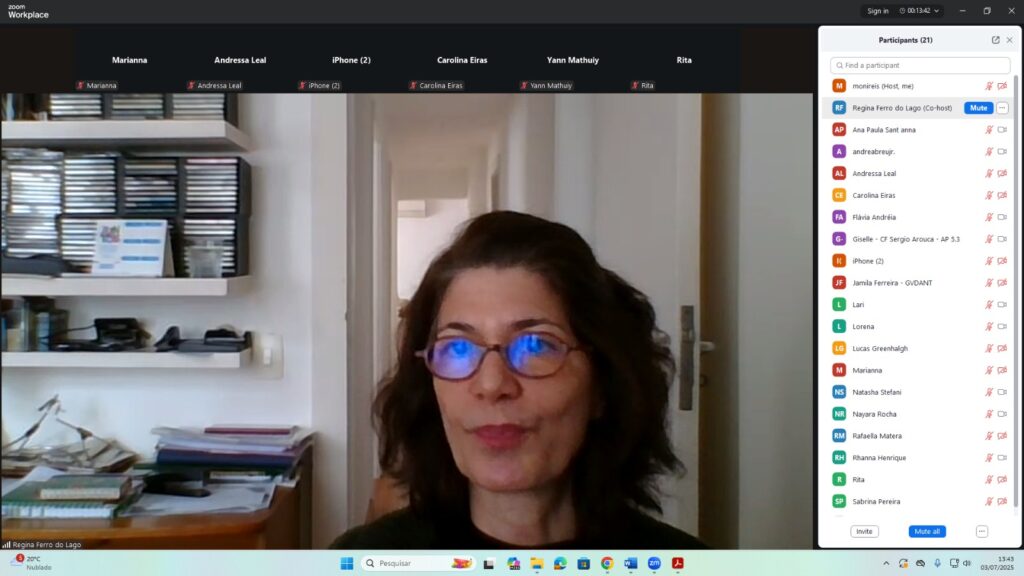
Task: Show hidden system tray icons
Action: point(886,564)
